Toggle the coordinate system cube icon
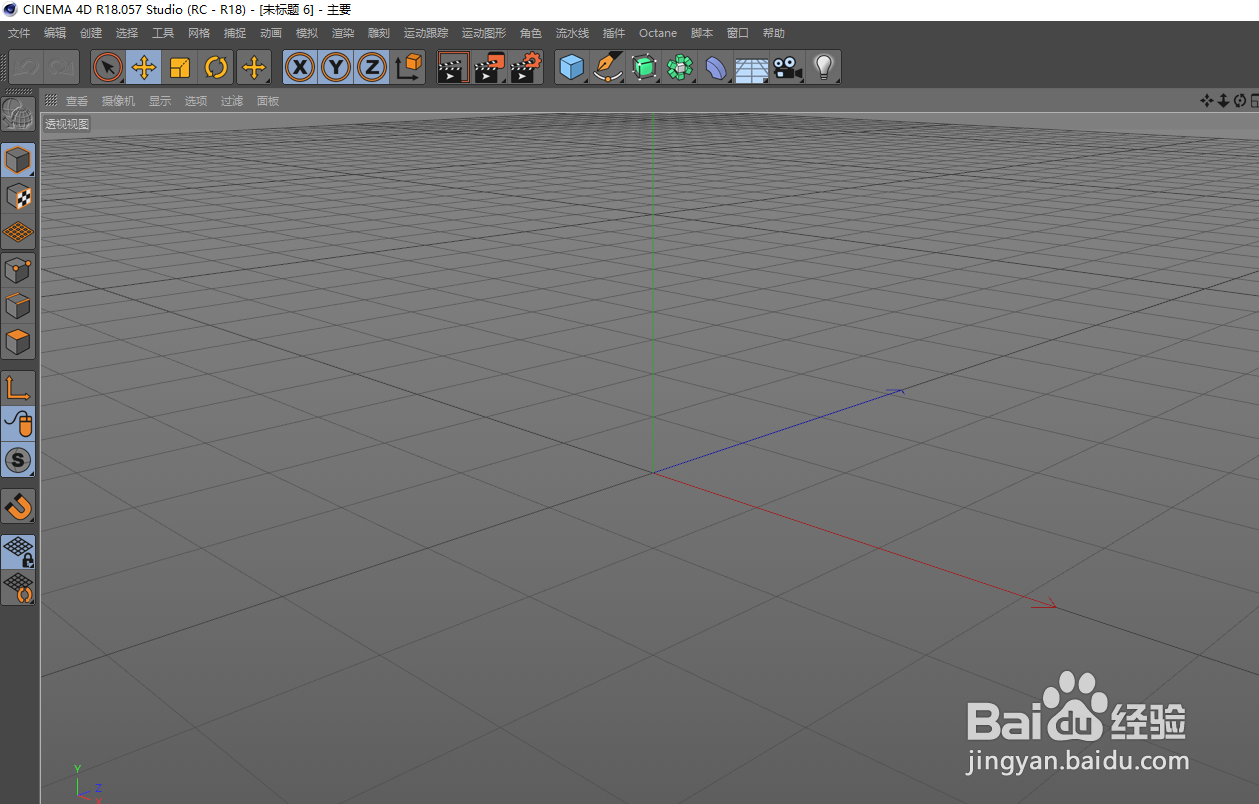Screen dimensions: 1259x804 (x=408, y=67)
